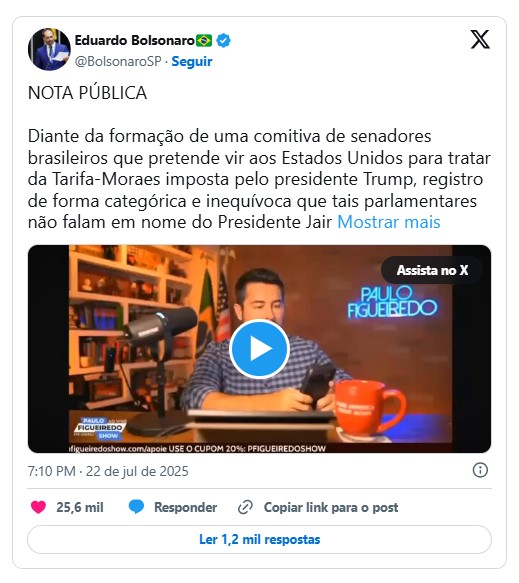Open the info circle icon
The width and height of the screenshot is (519, 583).
point(480,470)
